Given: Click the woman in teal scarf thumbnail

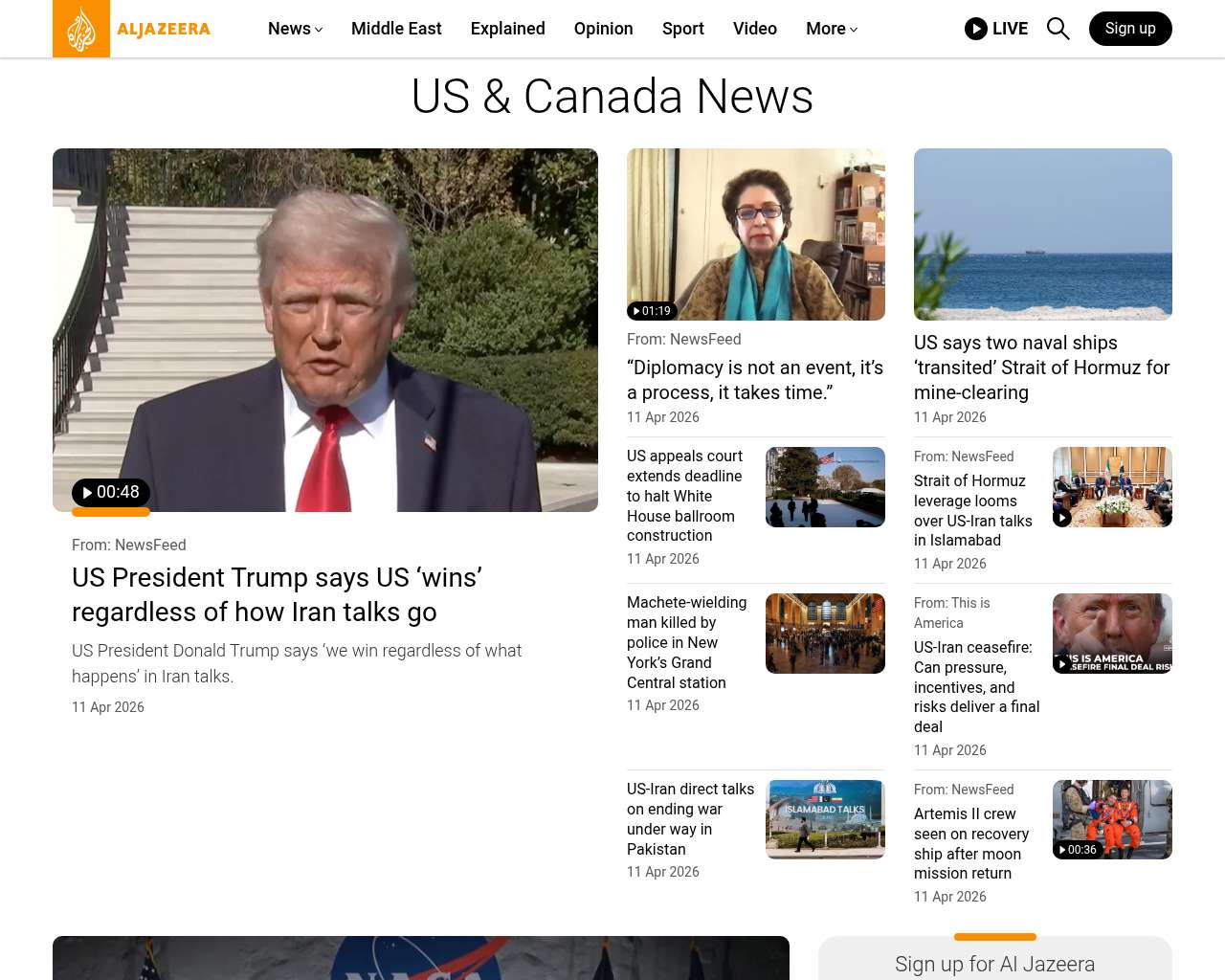Looking at the screenshot, I should pos(756,234).
